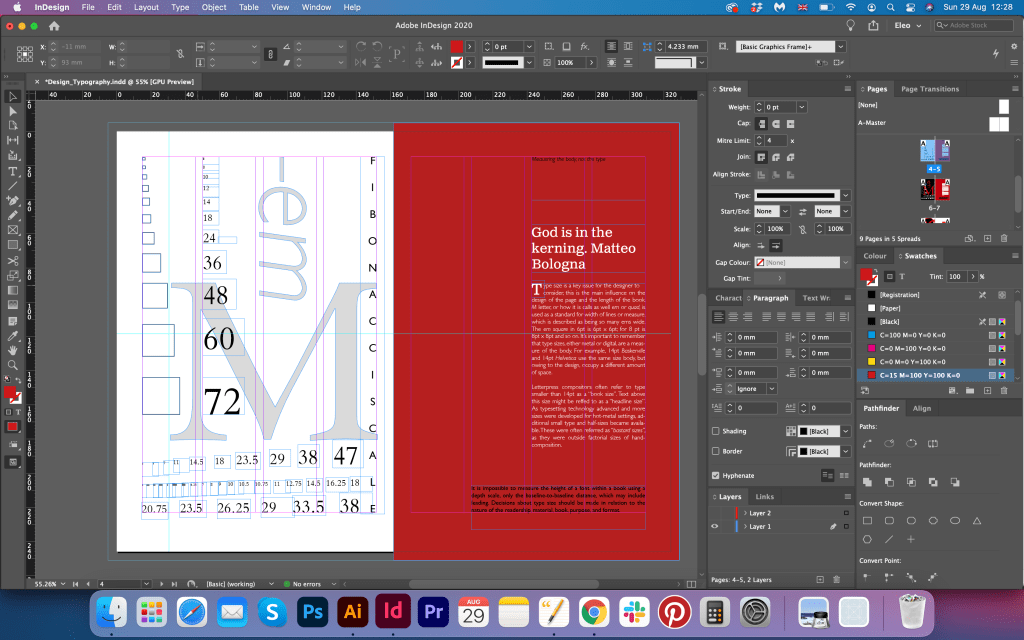The image size is (1024, 640).
Task: Create new page in Pages panel
Action: tap(987, 239)
